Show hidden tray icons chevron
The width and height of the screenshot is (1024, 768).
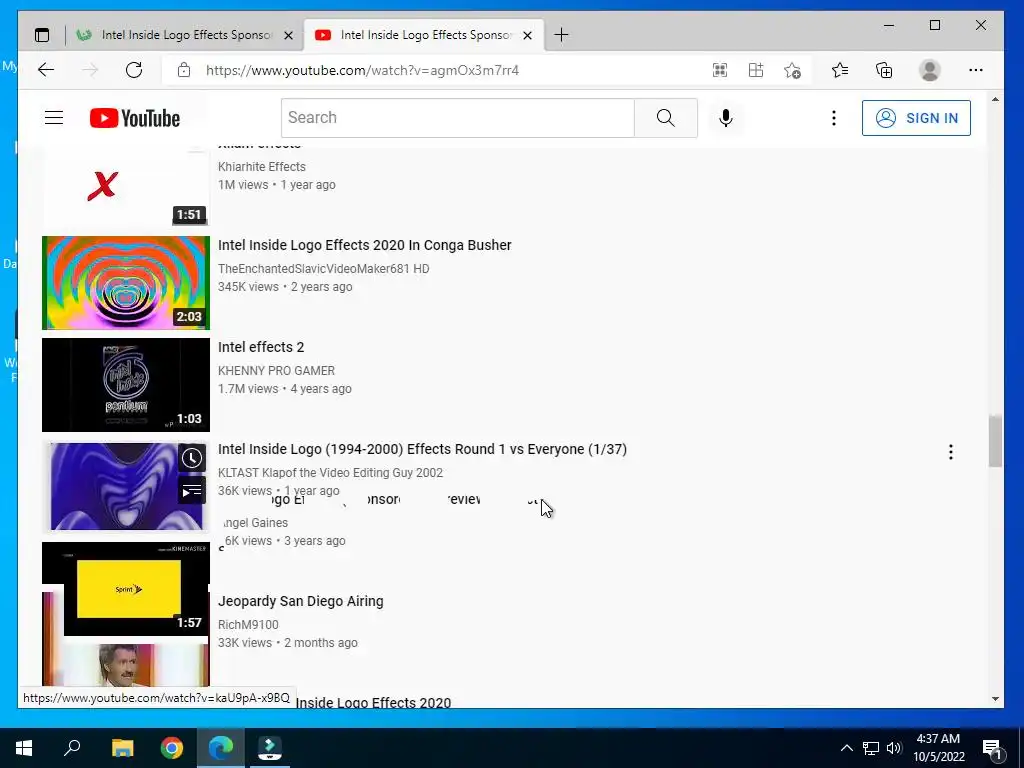tap(846, 748)
